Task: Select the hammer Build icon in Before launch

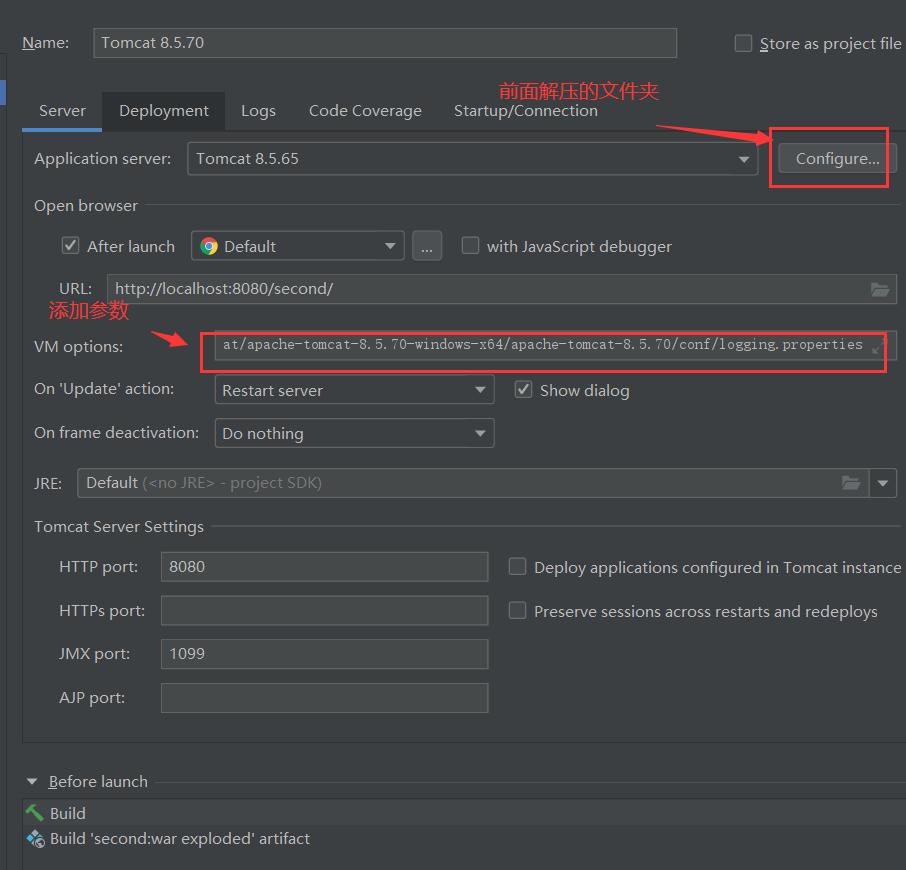Action: (x=35, y=813)
